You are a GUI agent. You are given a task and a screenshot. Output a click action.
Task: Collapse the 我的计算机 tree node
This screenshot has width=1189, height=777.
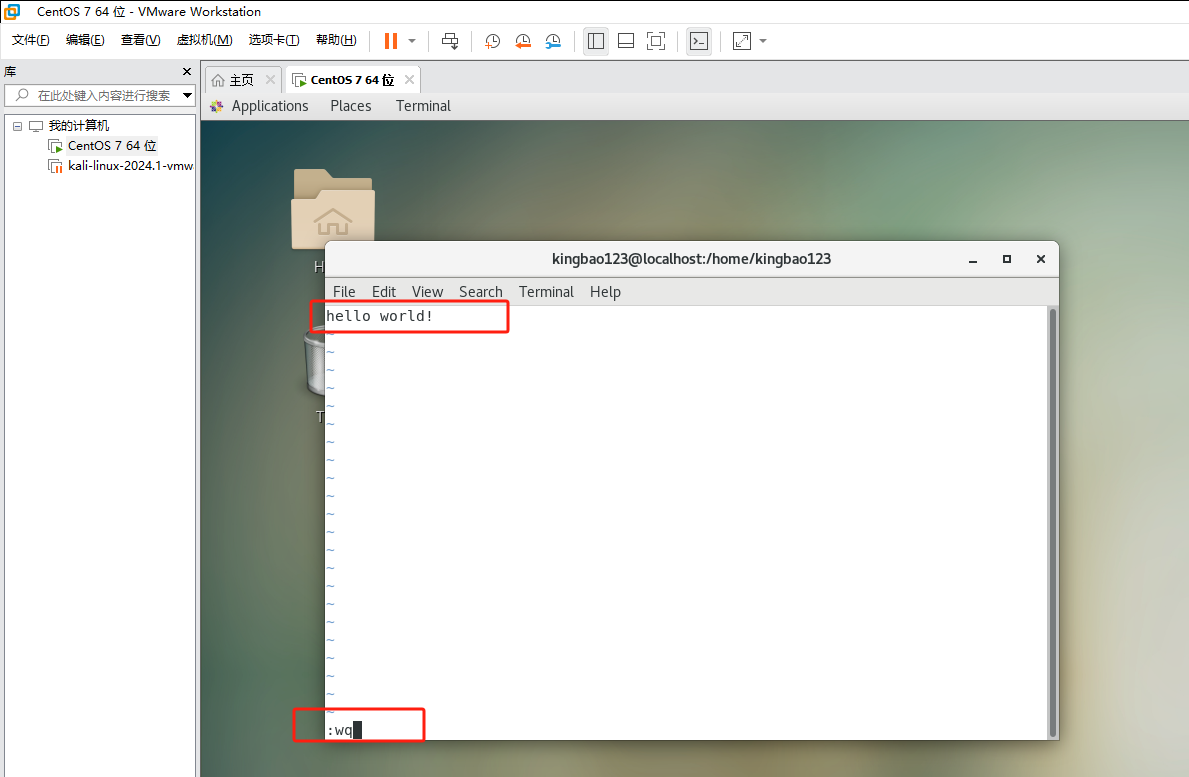pos(17,126)
